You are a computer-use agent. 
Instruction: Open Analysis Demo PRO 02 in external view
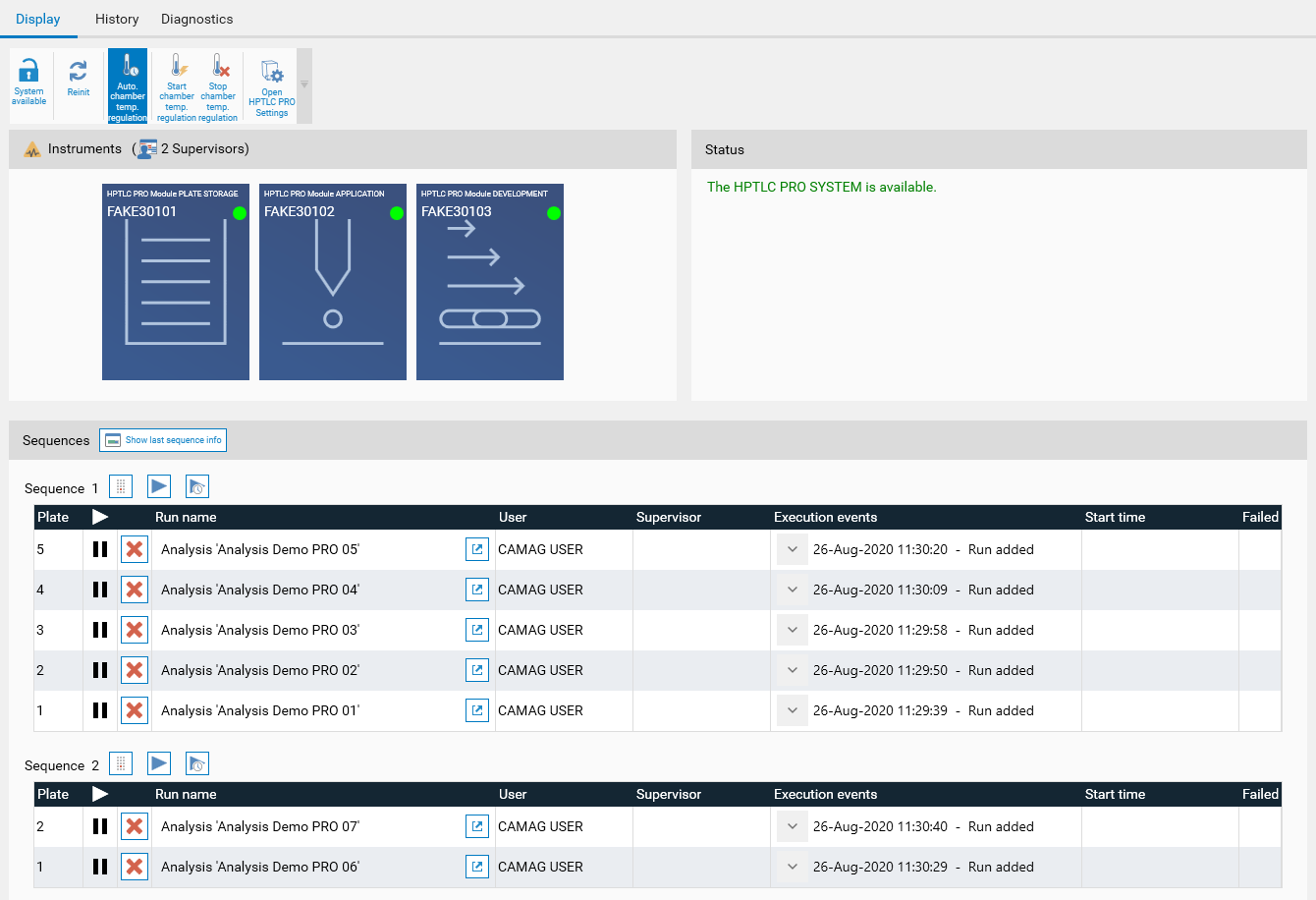click(x=477, y=670)
